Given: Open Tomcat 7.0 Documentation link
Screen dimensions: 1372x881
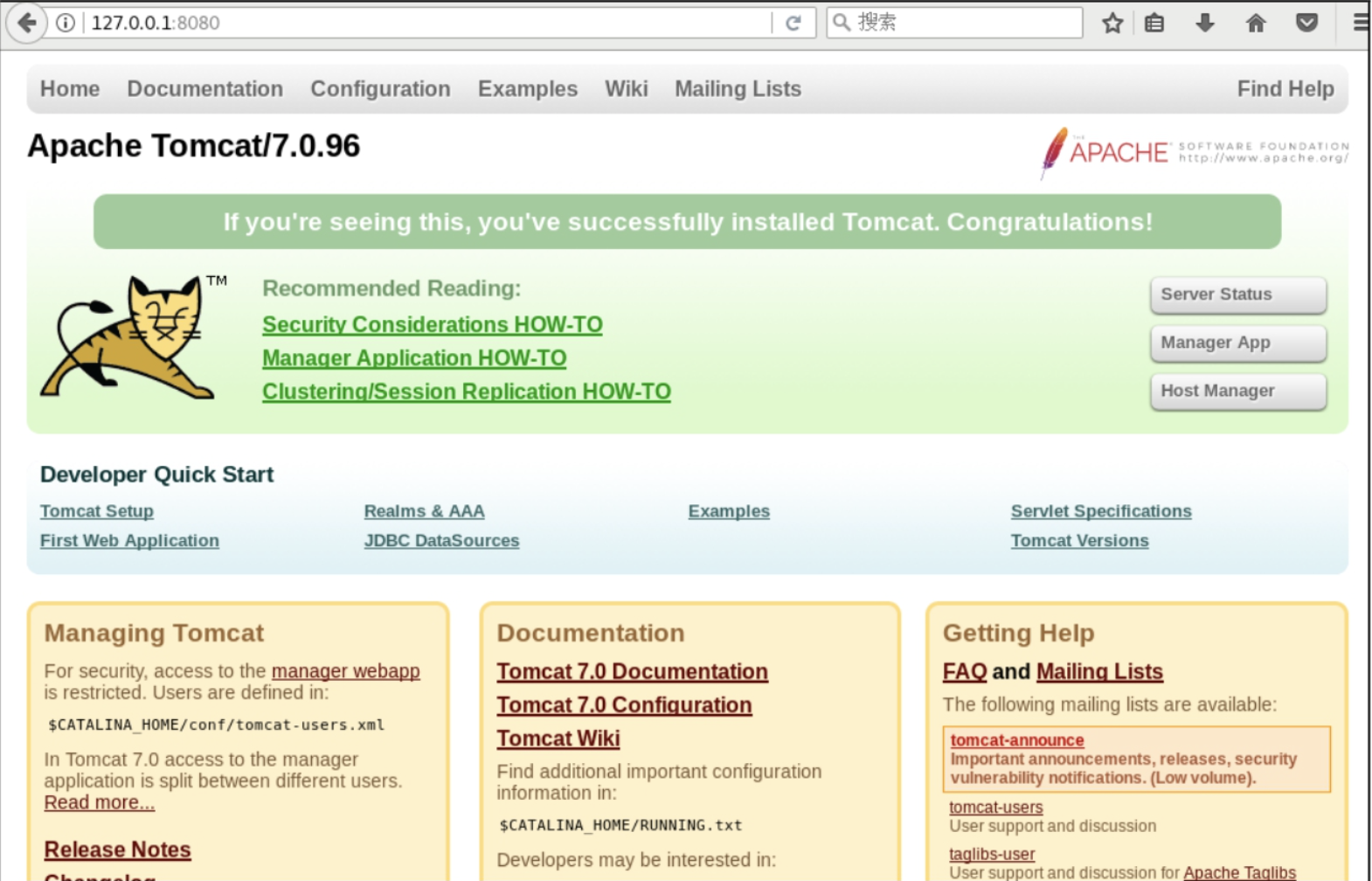Looking at the screenshot, I should [x=632, y=671].
